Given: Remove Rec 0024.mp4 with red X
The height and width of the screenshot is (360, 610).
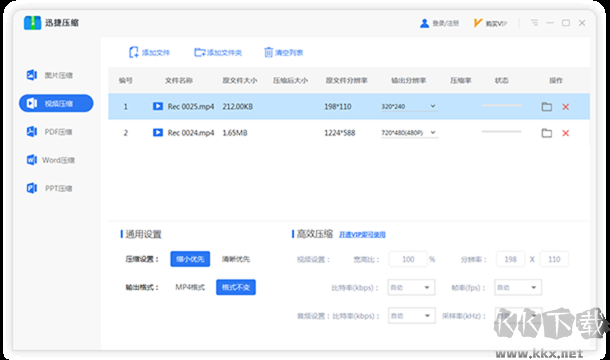Looking at the screenshot, I should click(566, 133).
